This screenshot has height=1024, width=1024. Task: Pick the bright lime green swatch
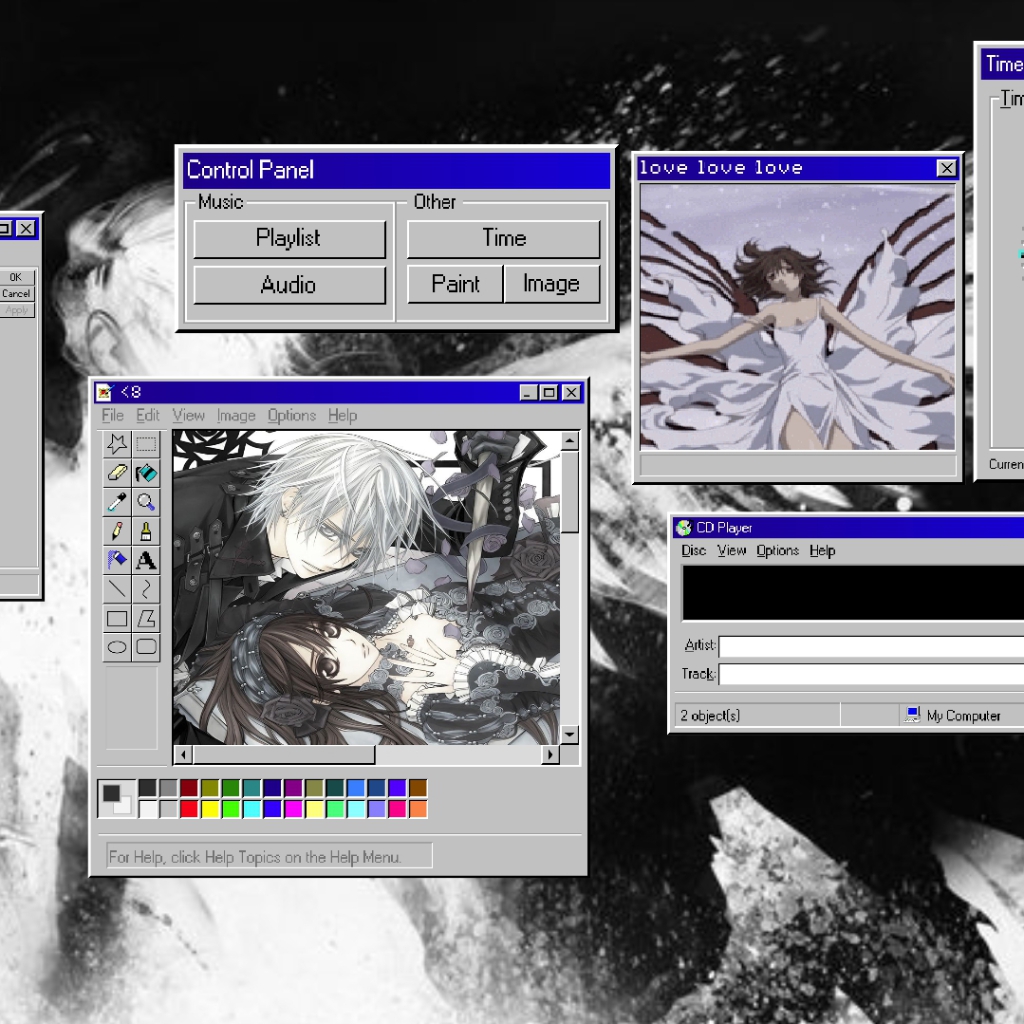231,809
